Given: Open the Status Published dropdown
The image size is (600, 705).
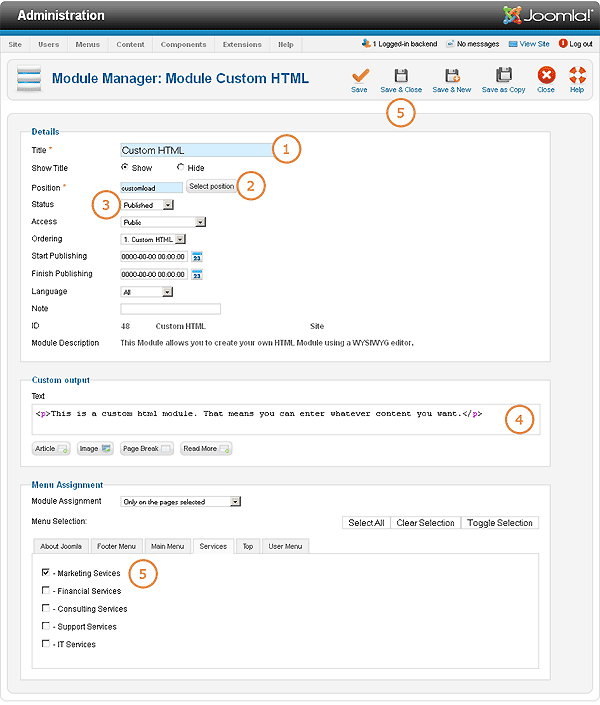Looking at the screenshot, I should click(x=147, y=205).
